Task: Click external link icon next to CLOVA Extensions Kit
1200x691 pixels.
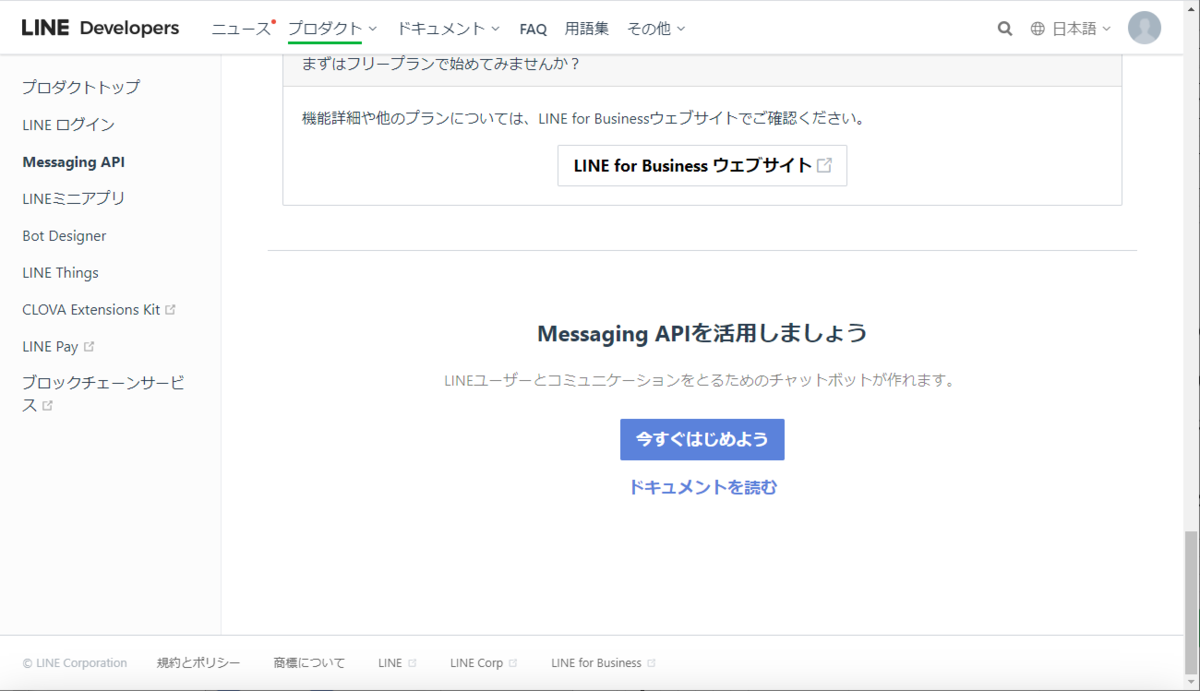Action: pos(170,310)
